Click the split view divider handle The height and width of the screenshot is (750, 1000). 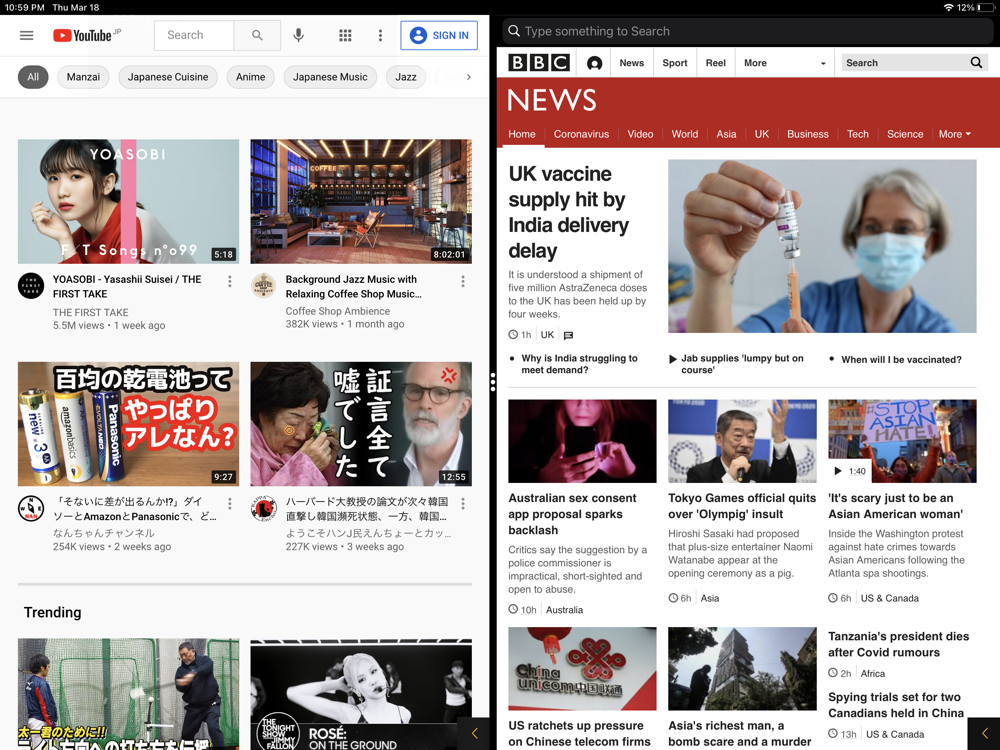tap(493, 382)
